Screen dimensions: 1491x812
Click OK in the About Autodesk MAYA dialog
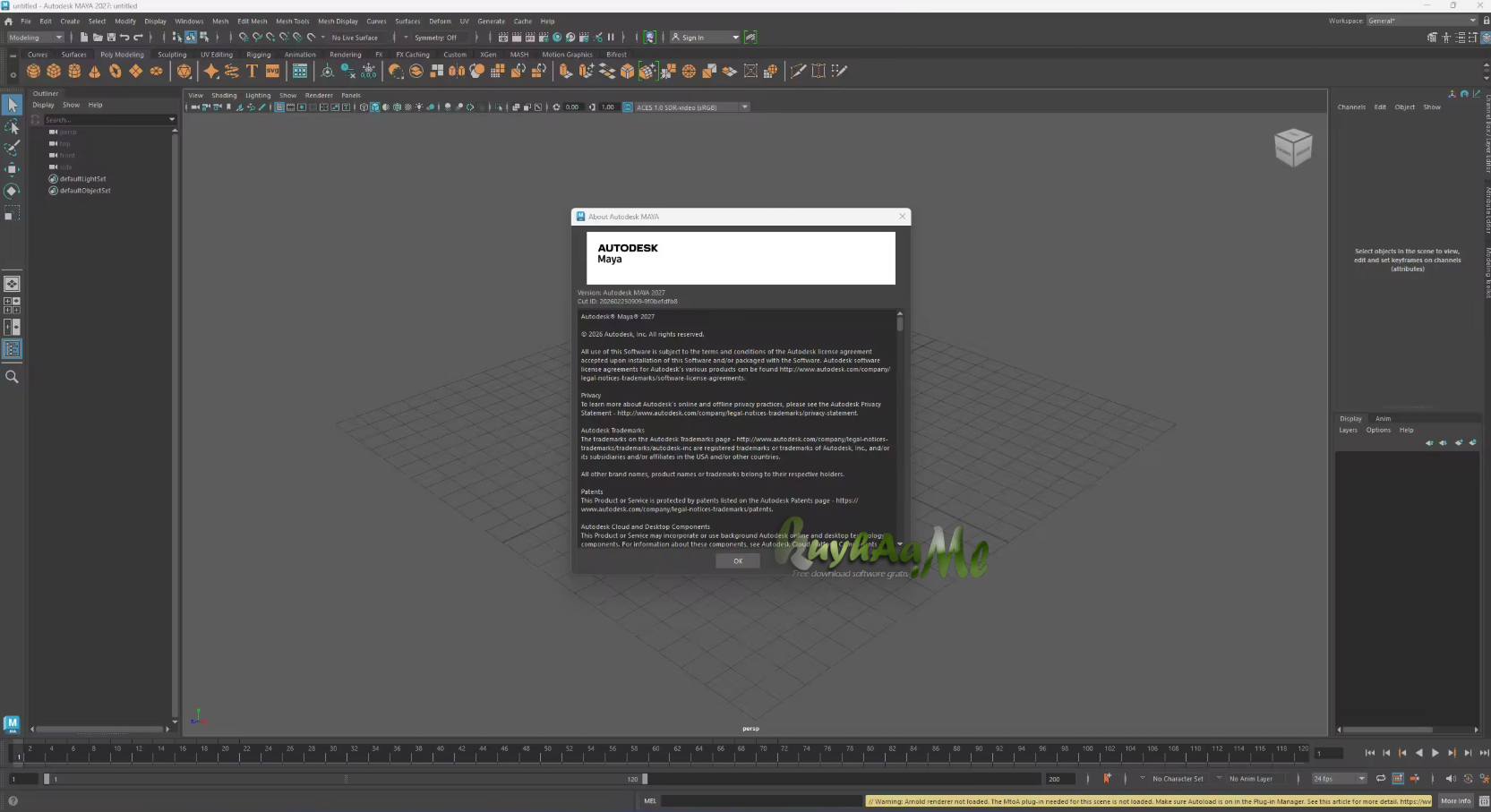[738, 561]
